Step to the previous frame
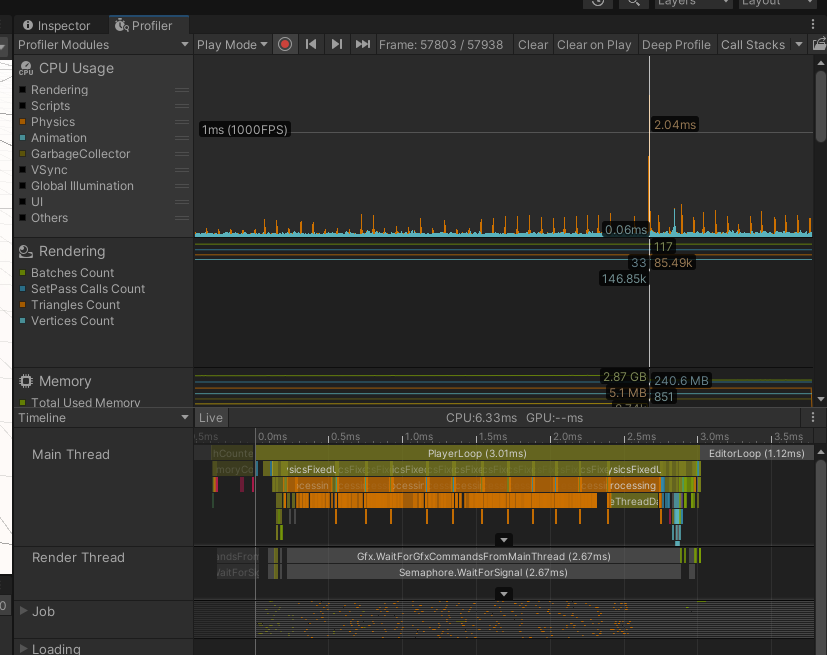Image resolution: width=827 pixels, height=655 pixels. [311, 45]
